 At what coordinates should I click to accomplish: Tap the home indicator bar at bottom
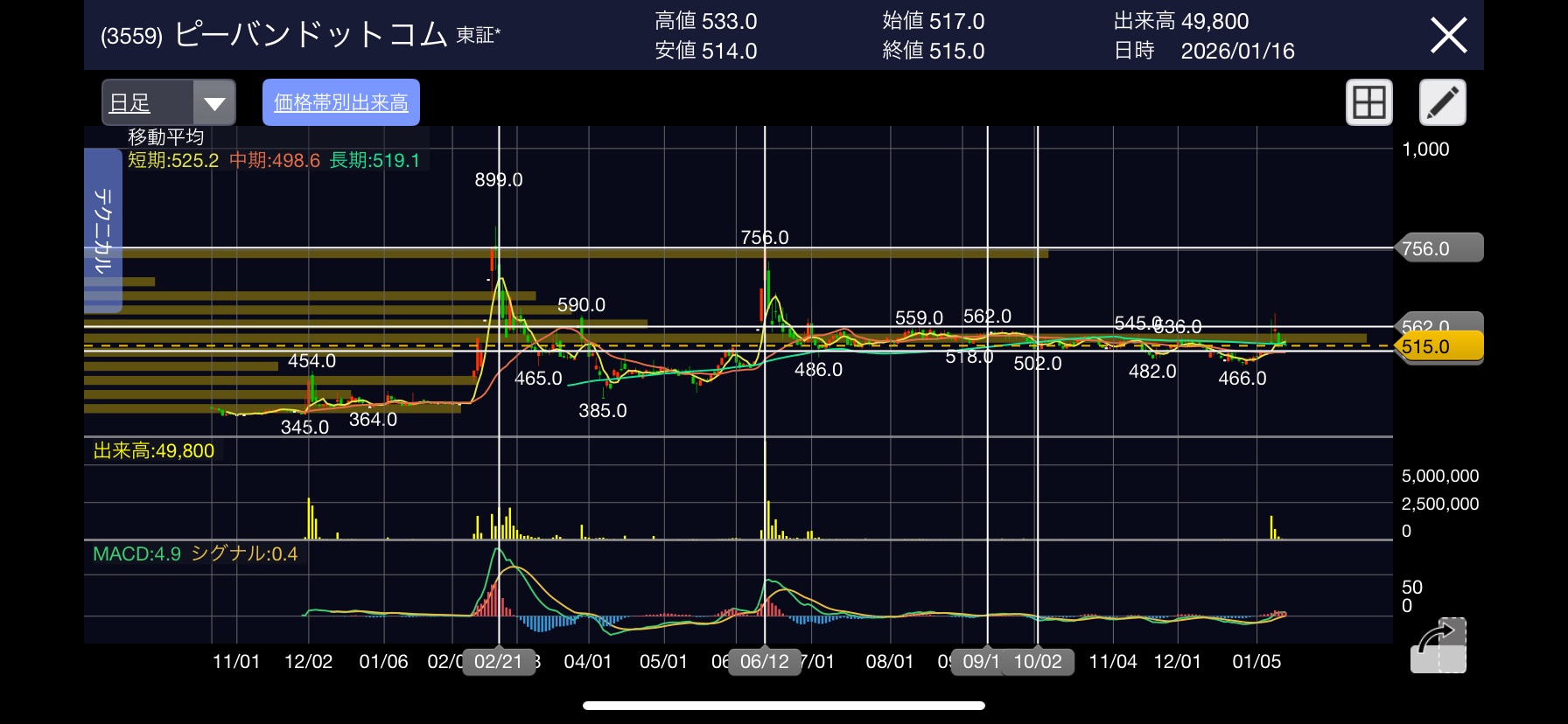coord(783,706)
